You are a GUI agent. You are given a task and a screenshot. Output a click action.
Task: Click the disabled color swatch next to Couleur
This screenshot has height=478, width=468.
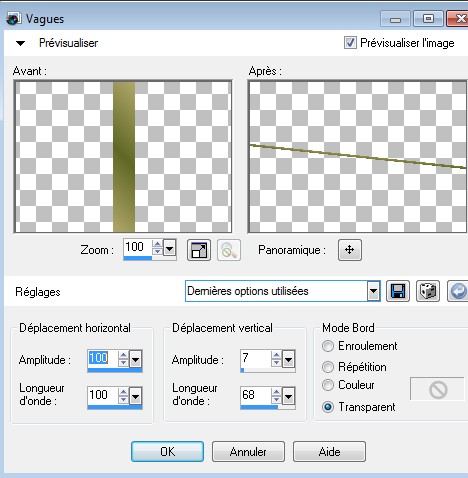tap(437, 389)
